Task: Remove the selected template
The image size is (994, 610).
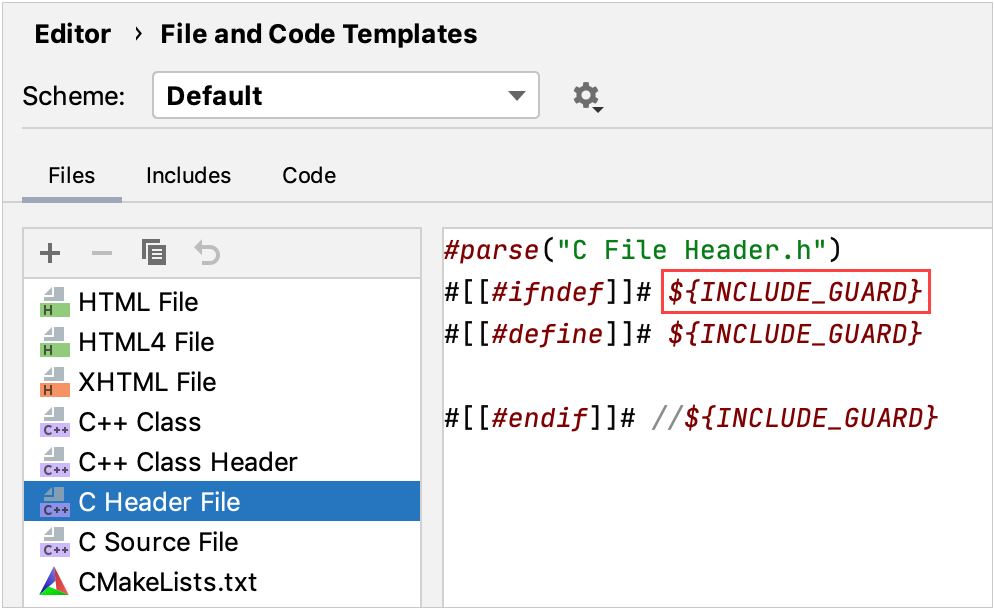Action: tap(101, 252)
